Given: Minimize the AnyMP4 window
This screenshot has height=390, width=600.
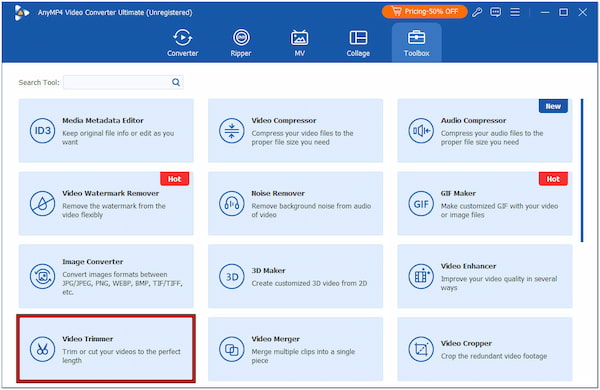Looking at the screenshot, I should pos(545,12).
